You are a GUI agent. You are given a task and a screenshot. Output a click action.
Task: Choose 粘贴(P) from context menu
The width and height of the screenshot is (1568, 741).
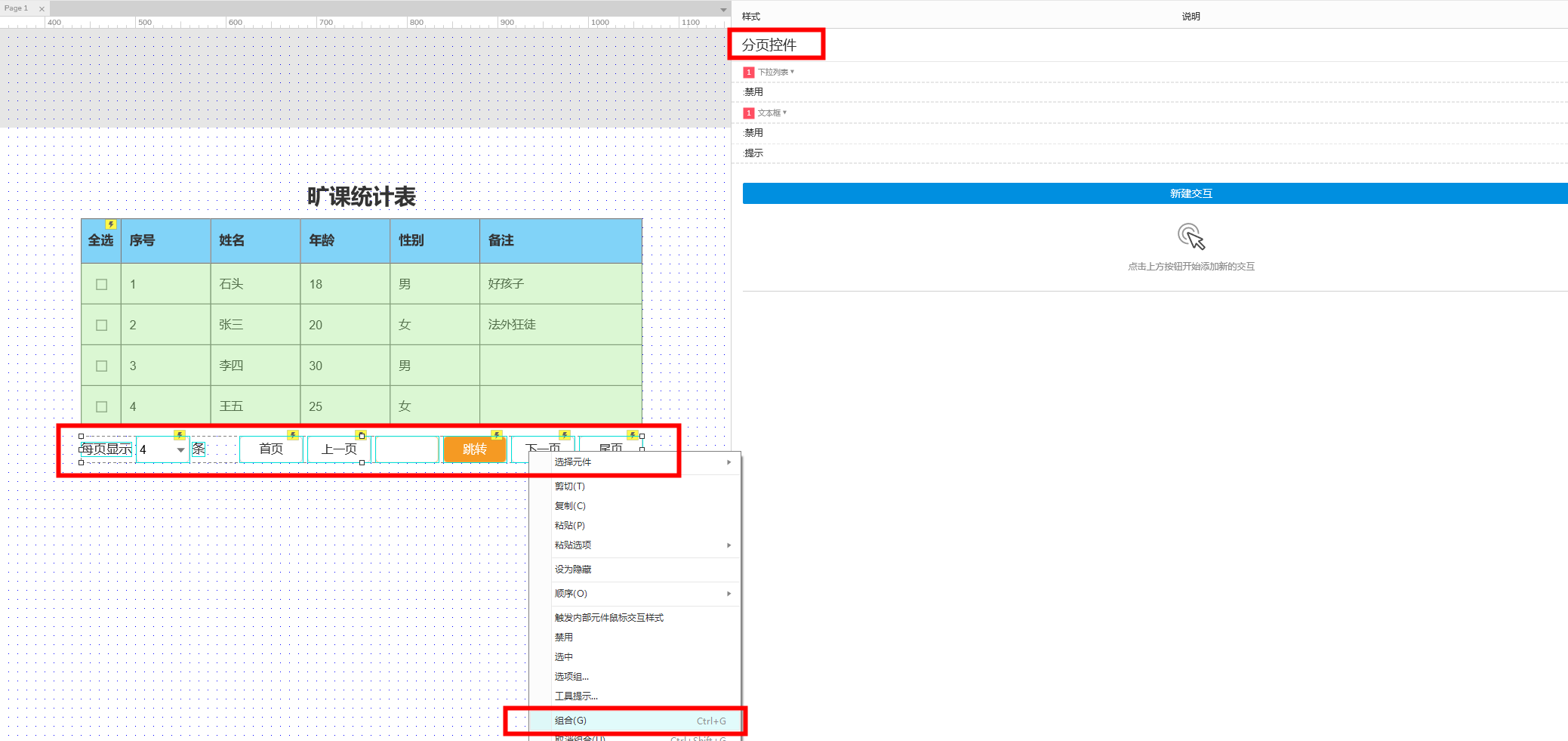pyautogui.click(x=635, y=526)
